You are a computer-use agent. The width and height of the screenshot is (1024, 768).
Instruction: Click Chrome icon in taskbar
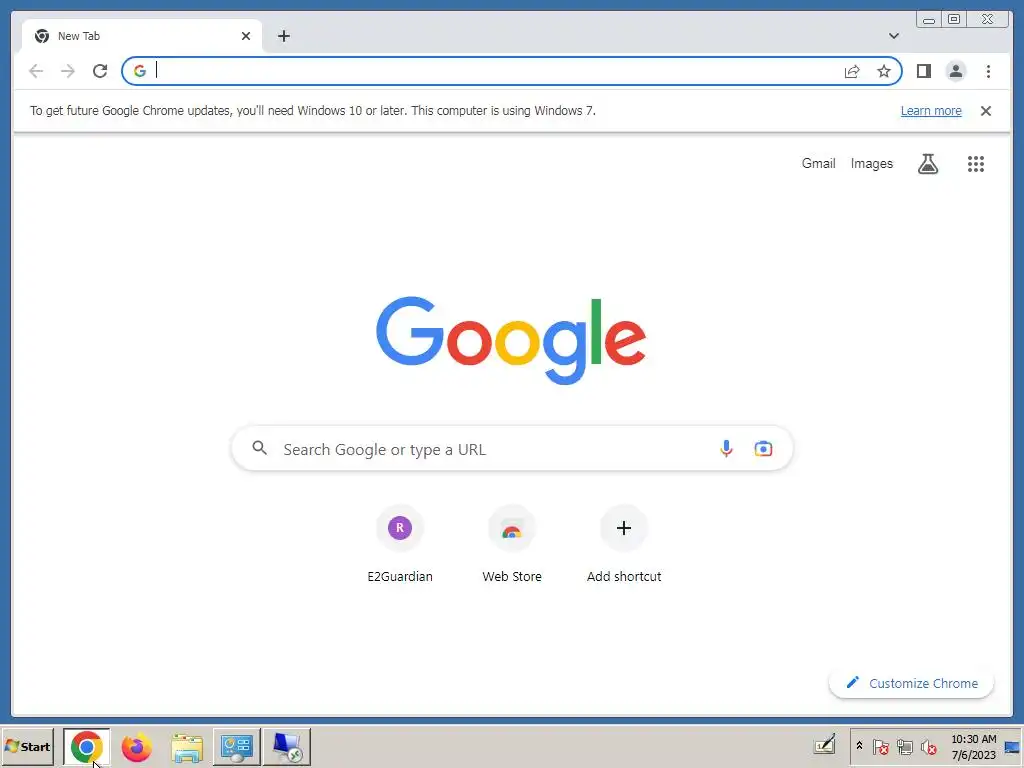pos(87,746)
